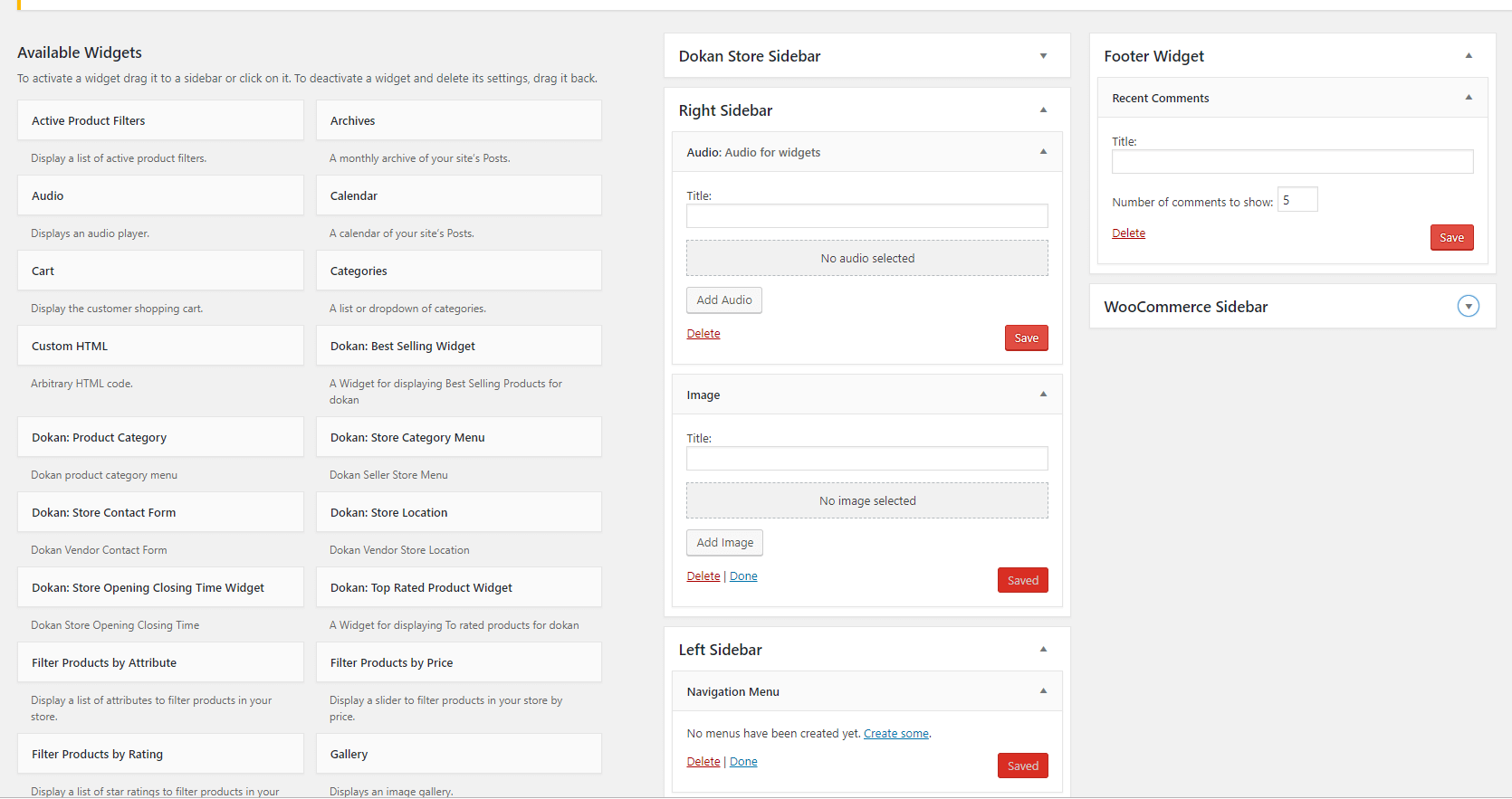Screen dimensions: 1512x799
Task: Click the Dokan Store Sidebar heading
Action: click(750, 56)
